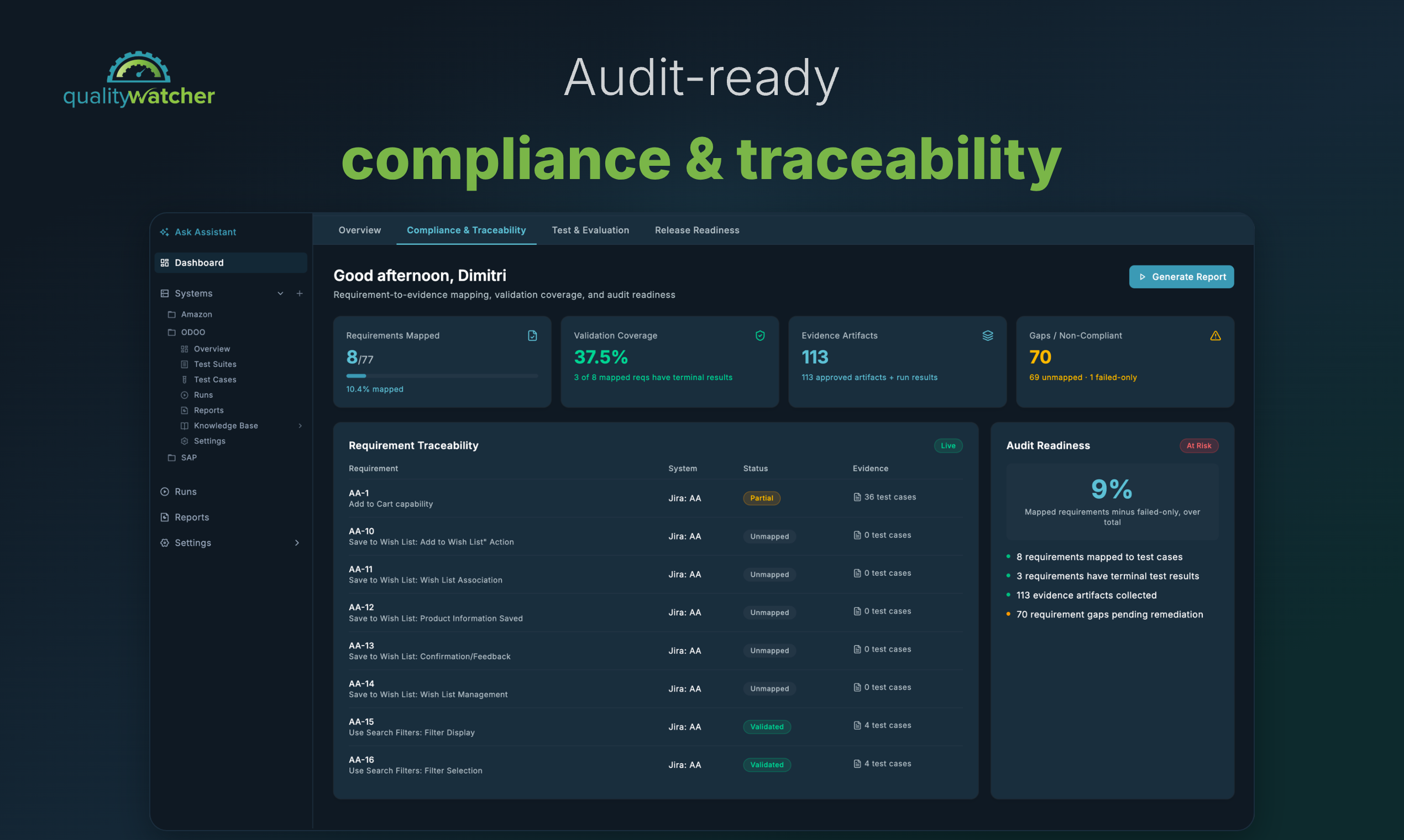This screenshot has height=840, width=1404.
Task: Click the qualitywatcher logo
Action: (139, 80)
